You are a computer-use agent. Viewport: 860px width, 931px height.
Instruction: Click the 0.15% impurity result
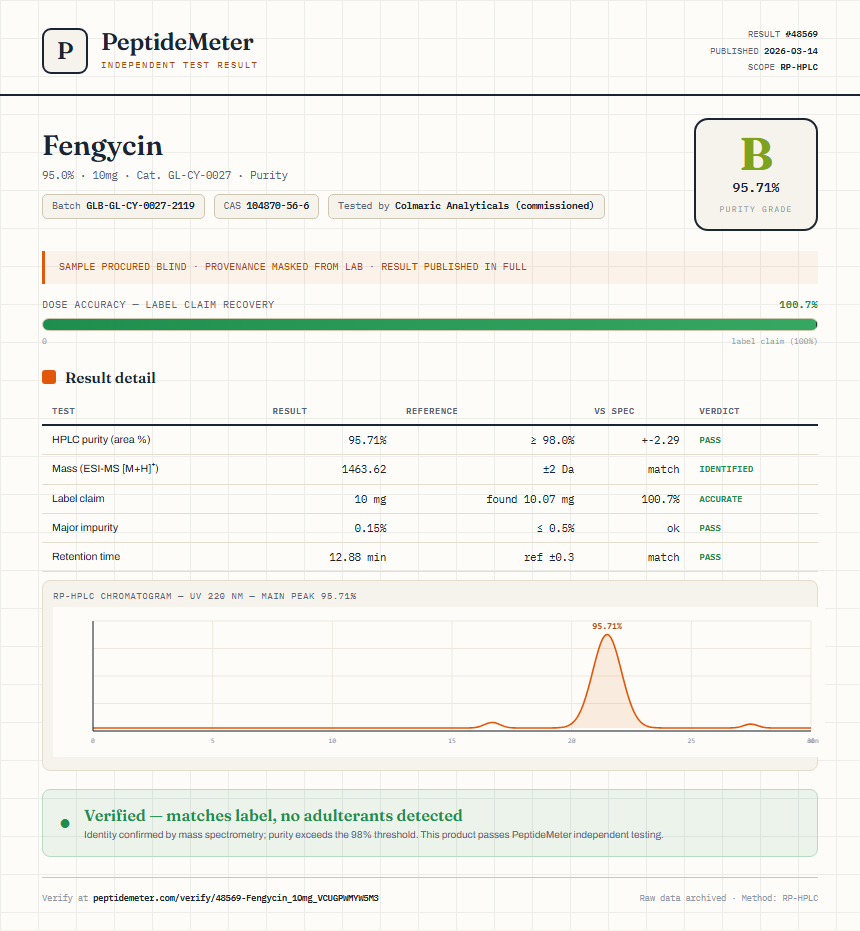coord(371,528)
